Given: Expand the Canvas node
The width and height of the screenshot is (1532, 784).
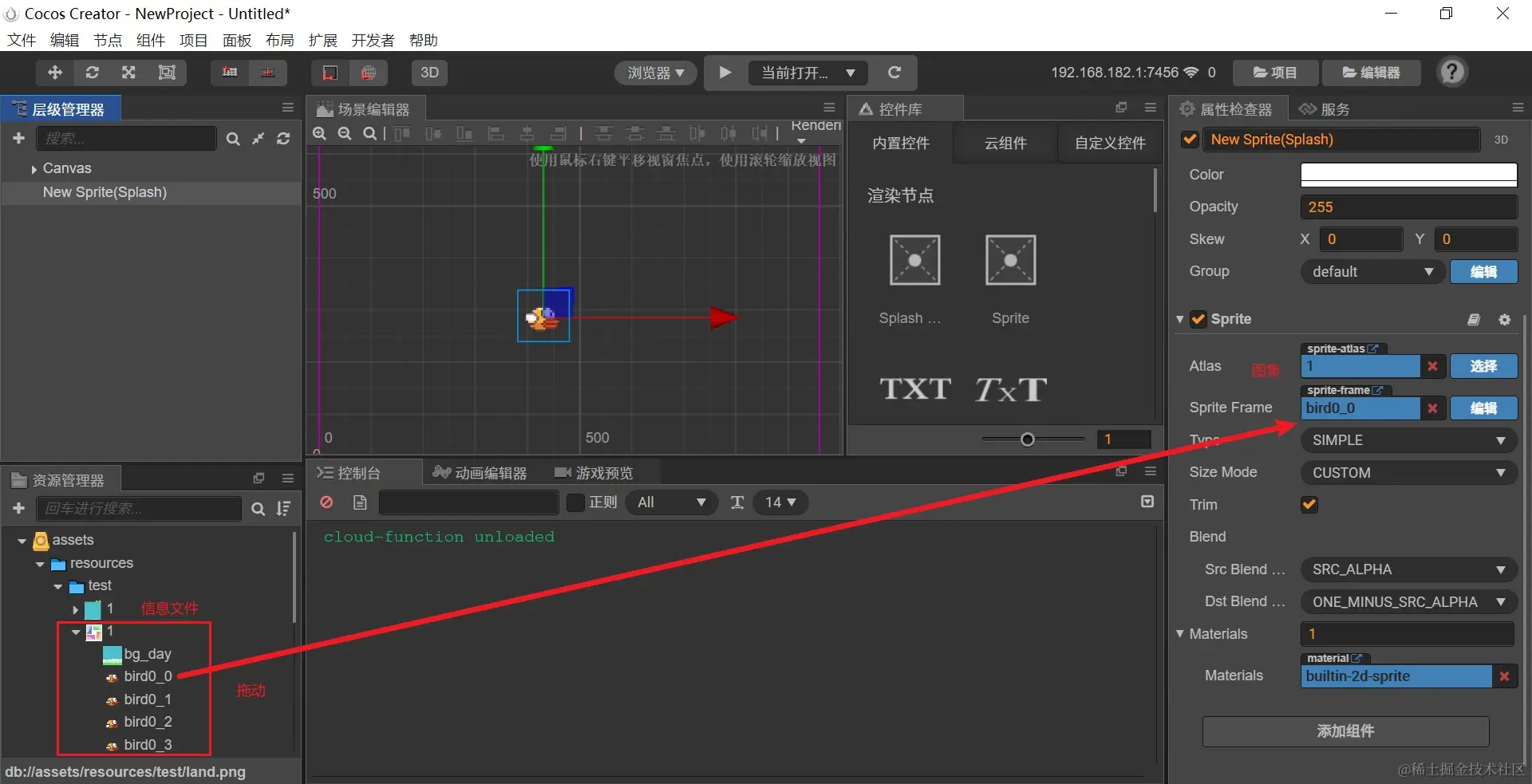Looking at the screenshot, I should [34, 169].
